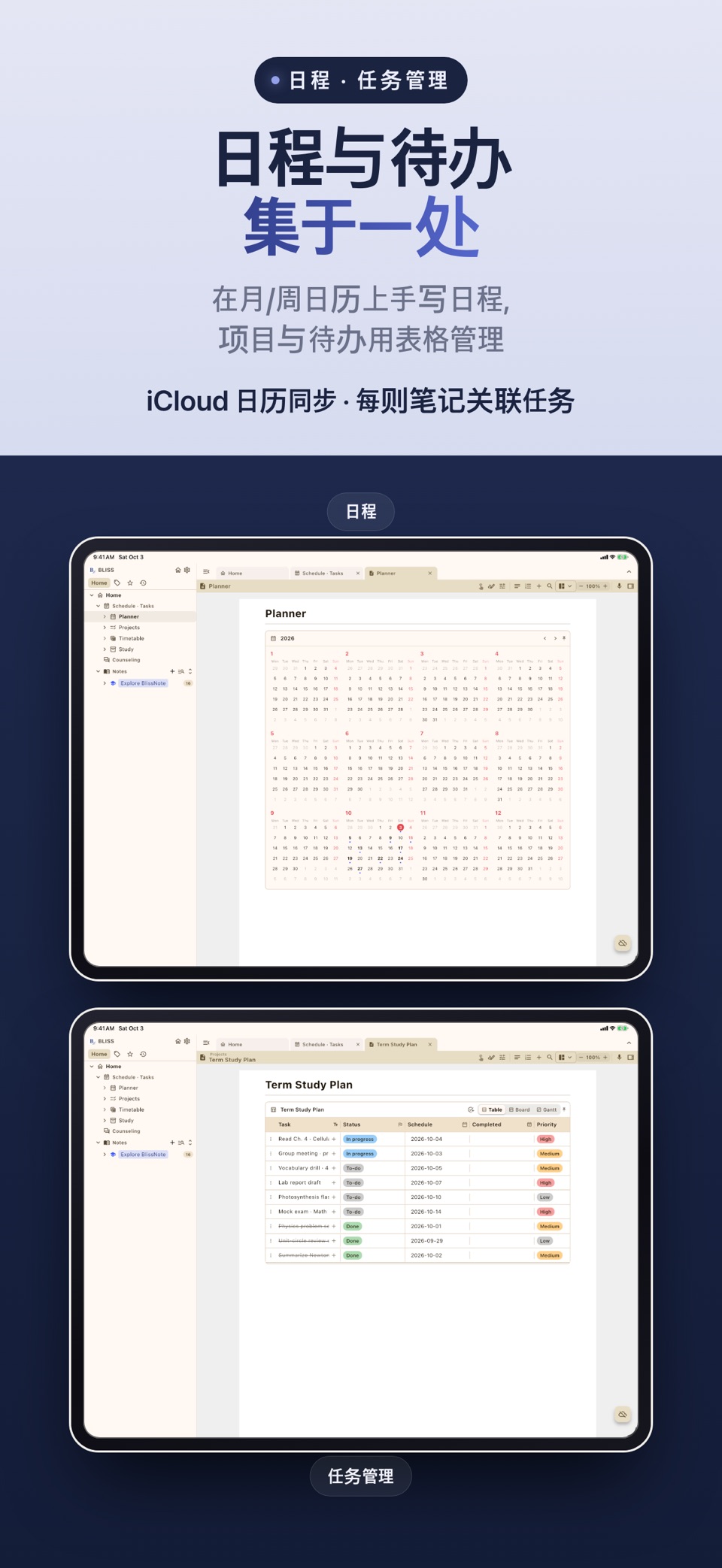Image resolution: width=722 pixels, height=1568 pixels.
Task: Click Home pill in Planner window sidebar
Action: (x=99, y=583)
